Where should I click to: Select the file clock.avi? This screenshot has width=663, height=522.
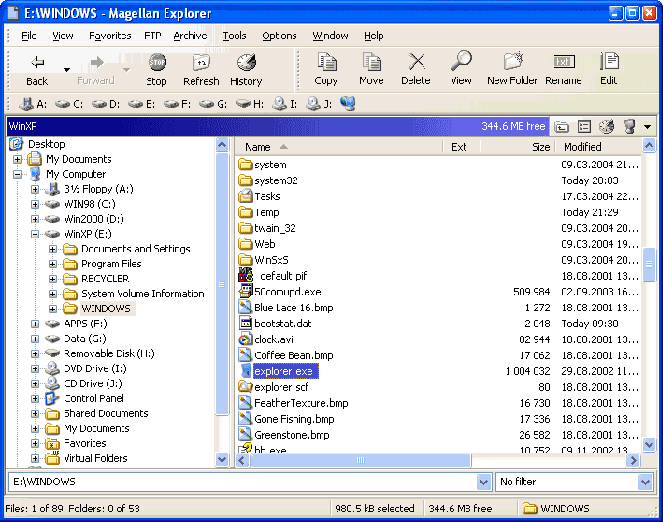[274, 340]
